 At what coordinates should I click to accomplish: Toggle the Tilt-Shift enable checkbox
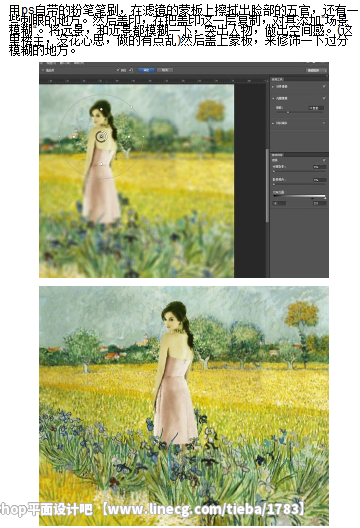click(324, 123)
